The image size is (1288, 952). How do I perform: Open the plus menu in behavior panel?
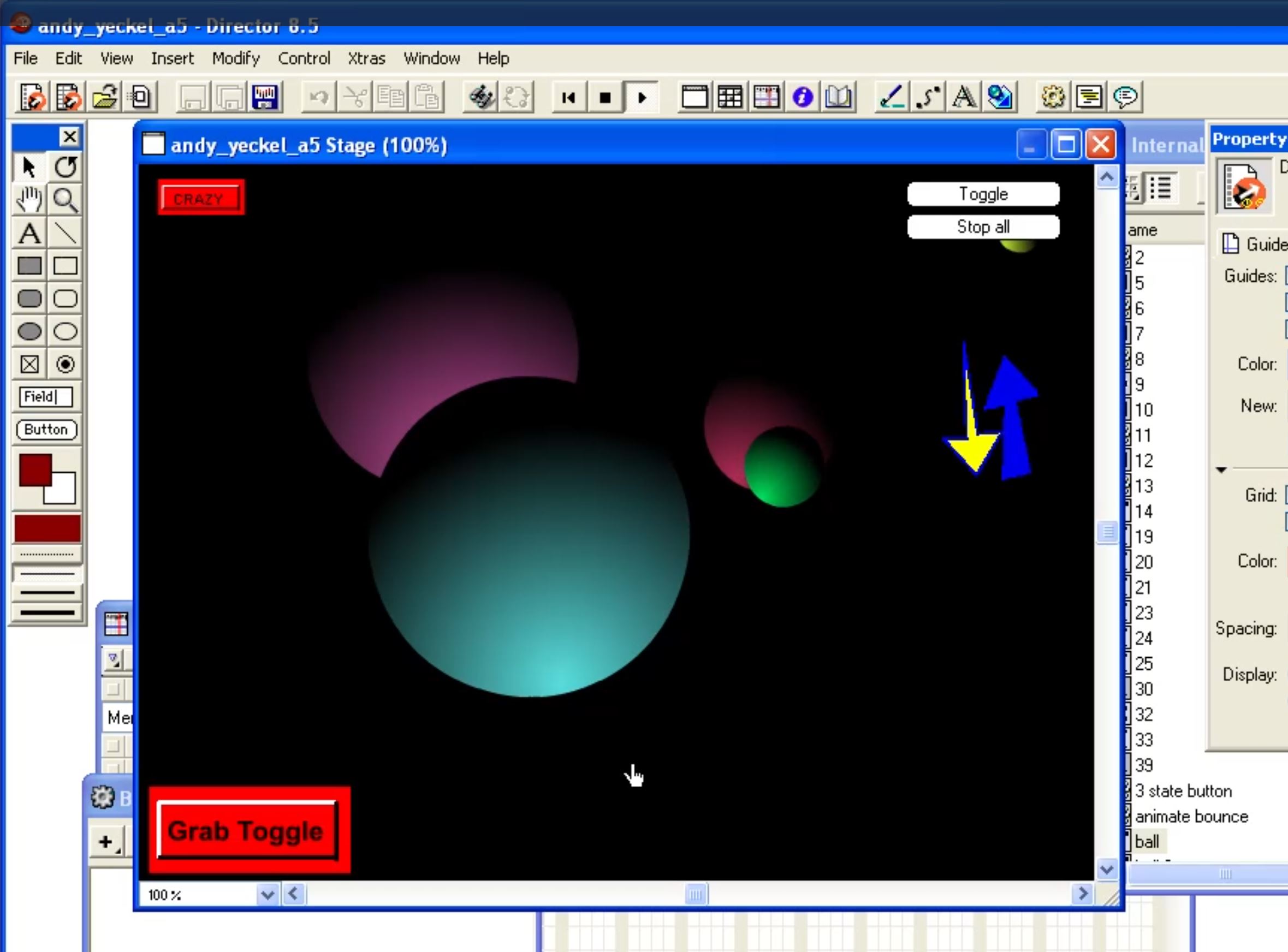point(106,842)
